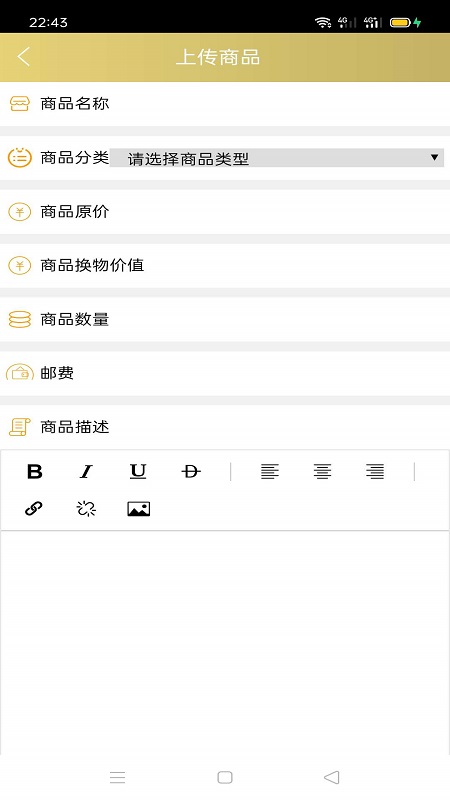Insert a hyperlink in the description

(x=34, y=509)
